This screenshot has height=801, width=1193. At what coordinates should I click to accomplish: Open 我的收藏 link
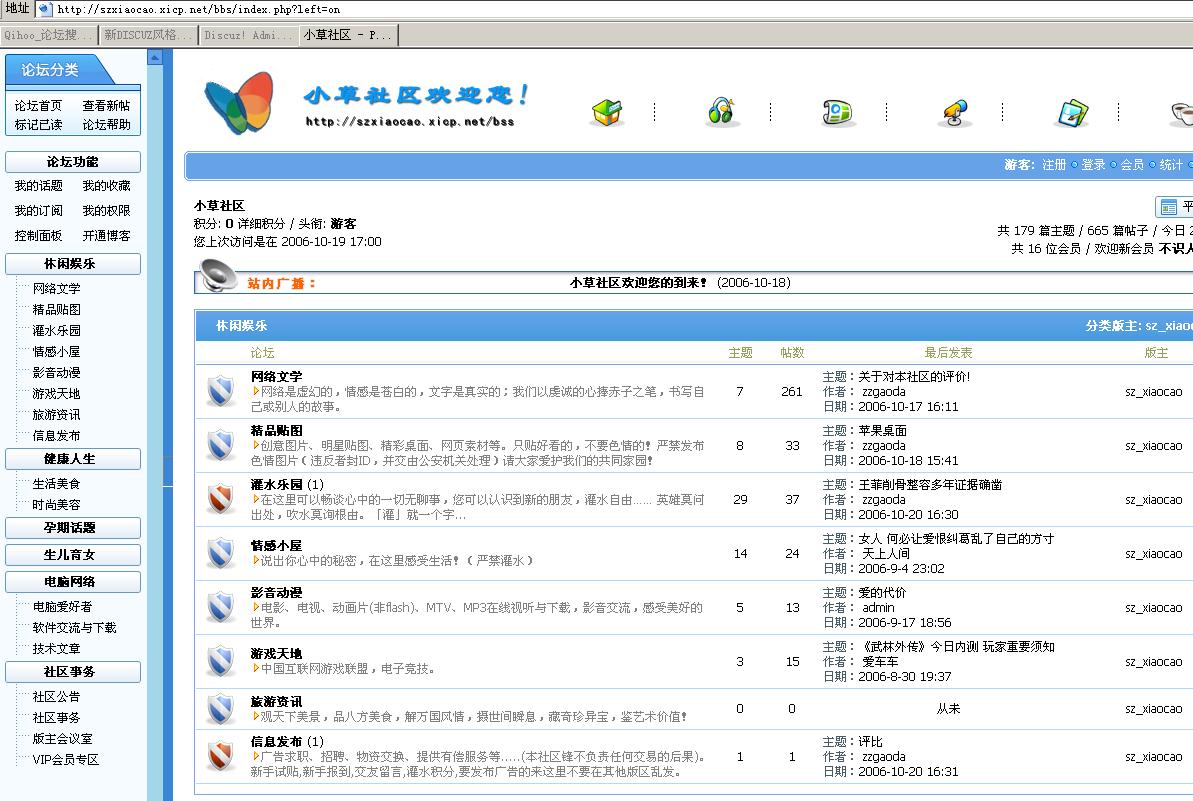click(x=107, y=186)
